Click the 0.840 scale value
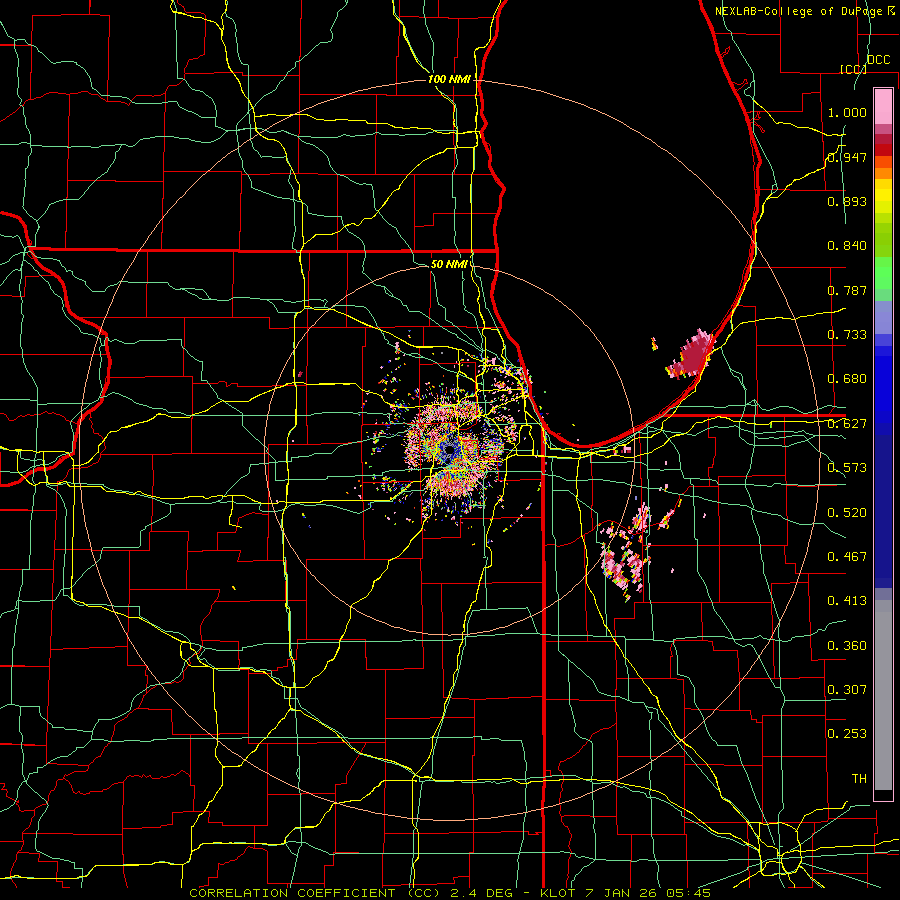Image resolution: width=900 pixels, height=900 pixels. [x=847, y=246]
